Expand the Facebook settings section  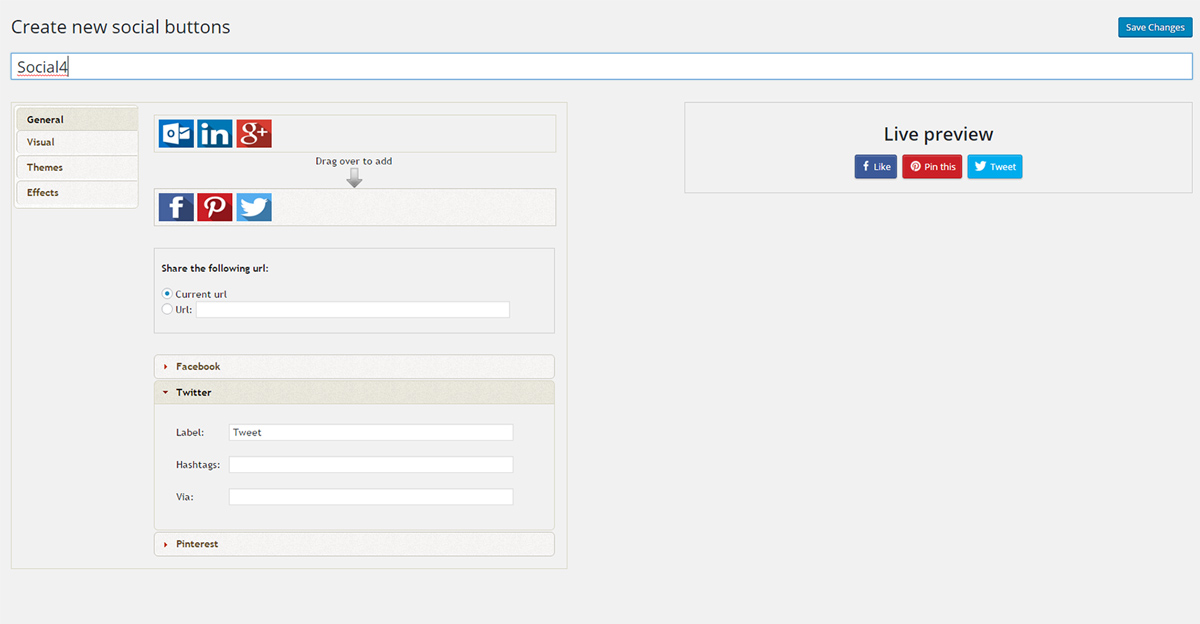coord(354,367)
